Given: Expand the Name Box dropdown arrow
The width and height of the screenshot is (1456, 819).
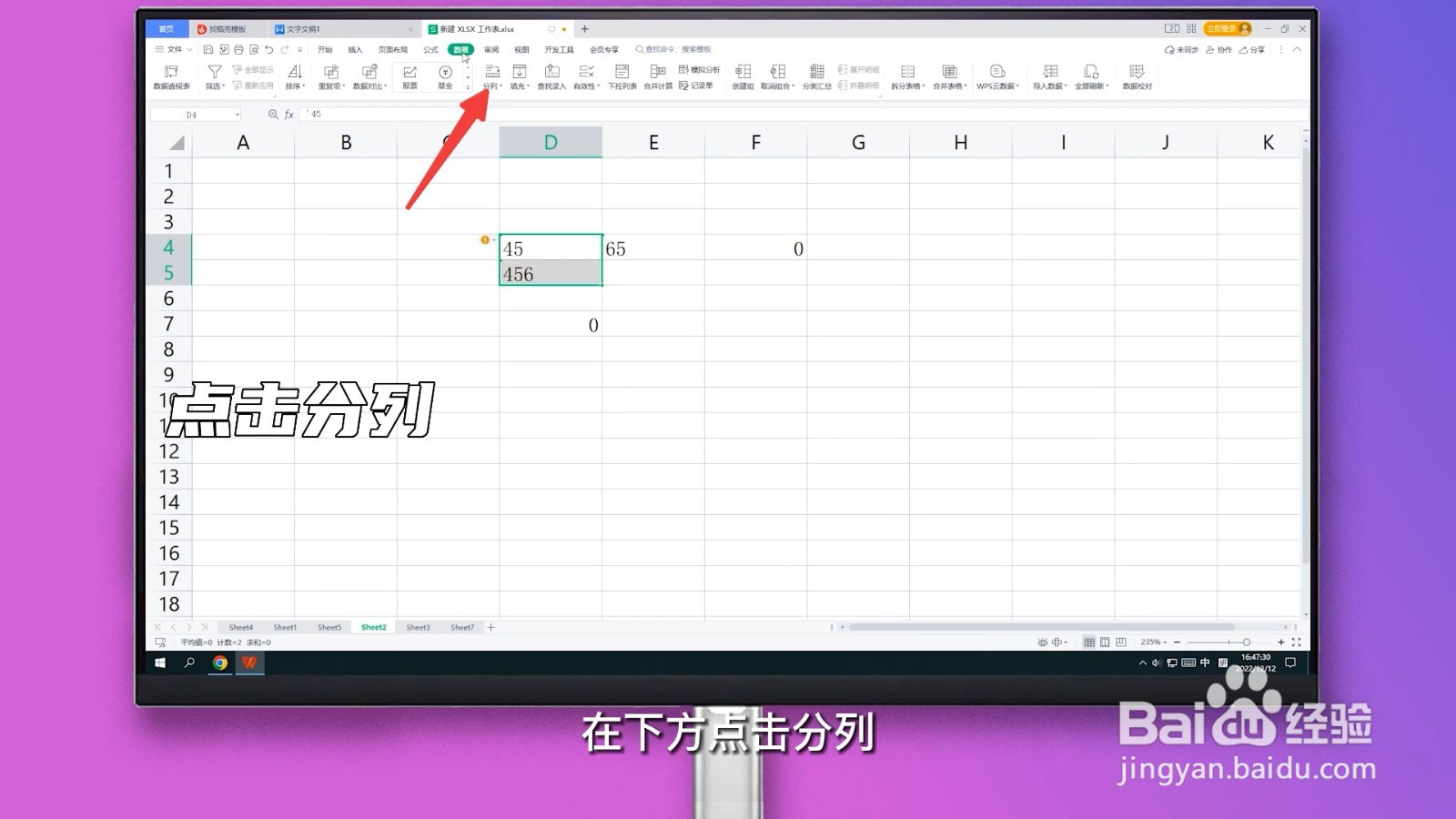Looking at the screenshot, I should pyautogui.click(x=238, y=115).
